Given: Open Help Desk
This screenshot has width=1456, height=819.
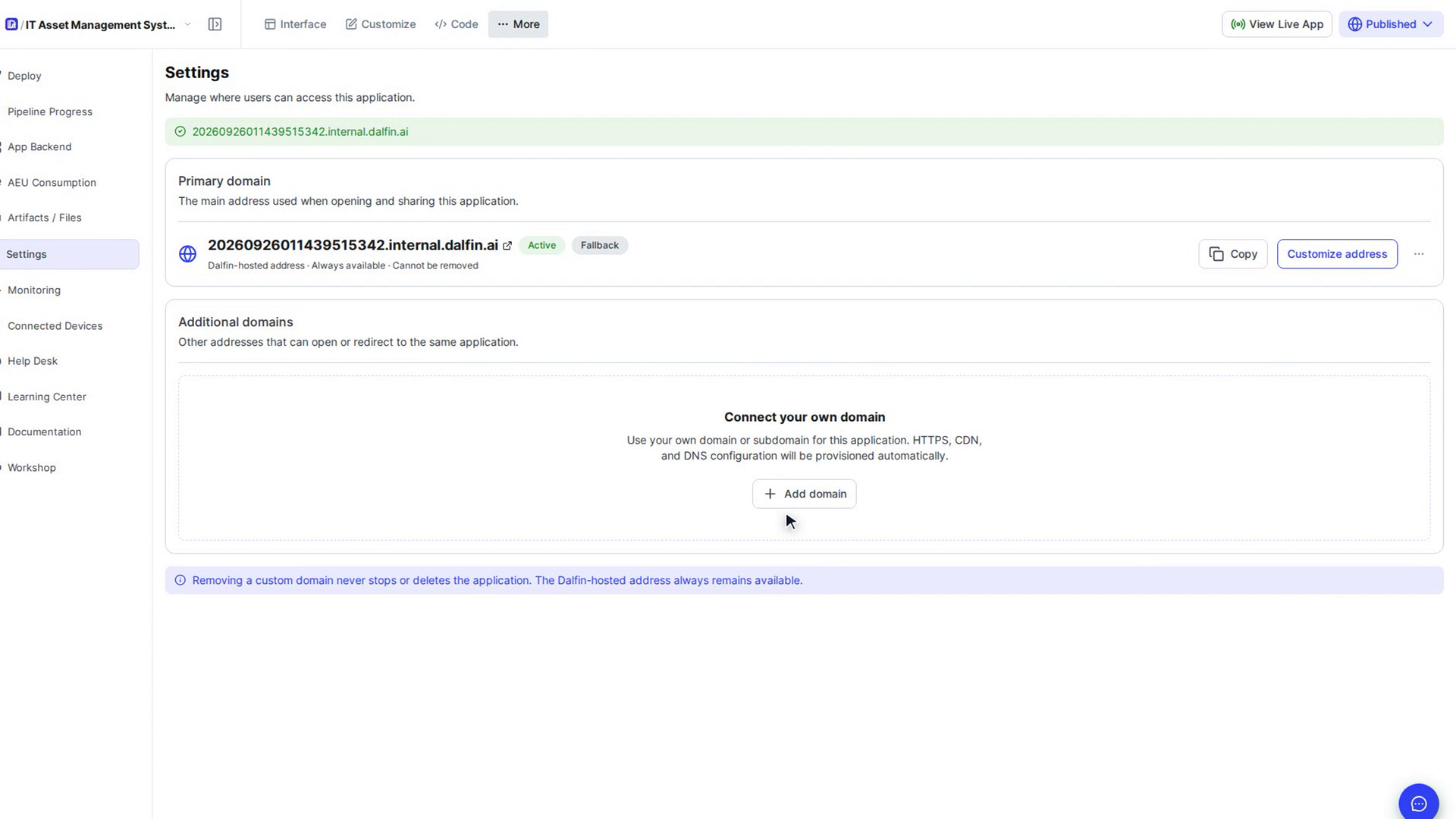Looking at the screenshot, I should pos(33,361).
